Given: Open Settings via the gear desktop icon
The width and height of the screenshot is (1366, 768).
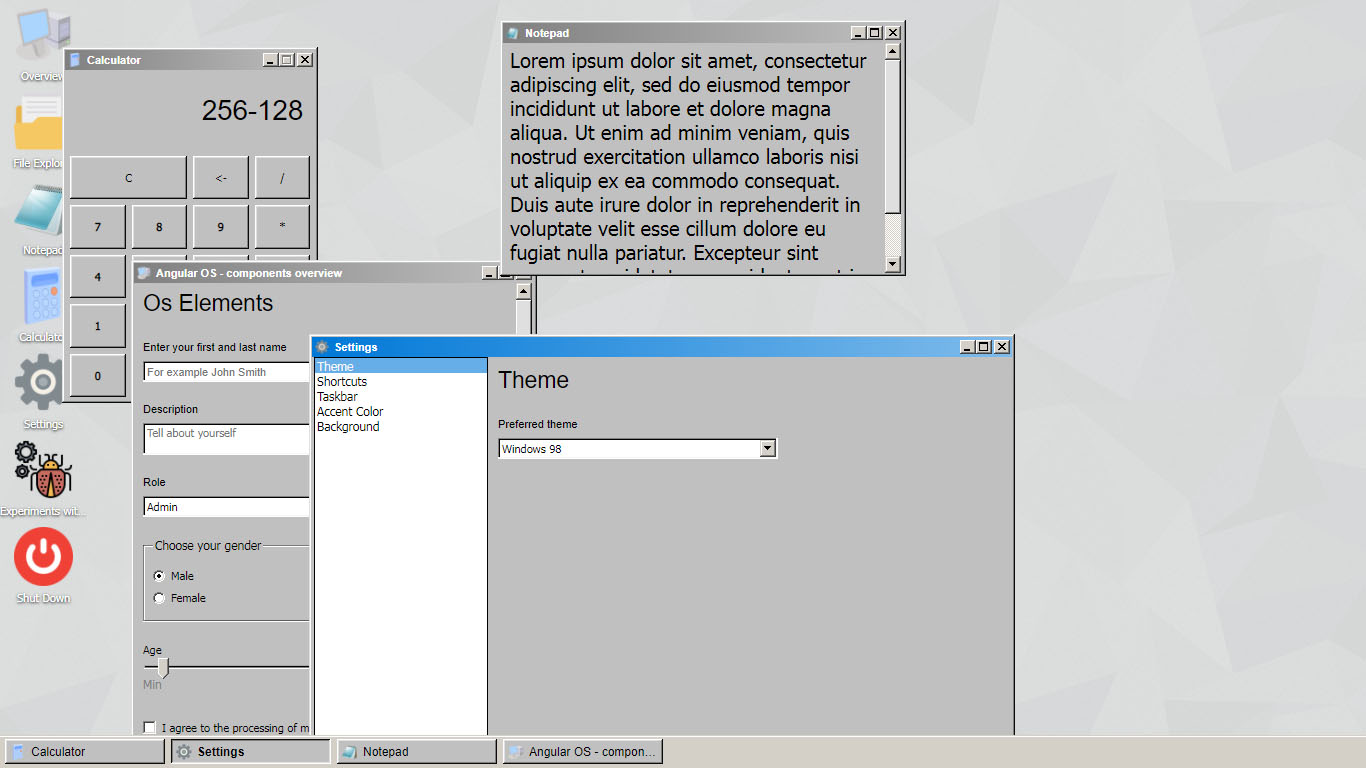Looking at the screenshot, I should [x=38, y=382].
